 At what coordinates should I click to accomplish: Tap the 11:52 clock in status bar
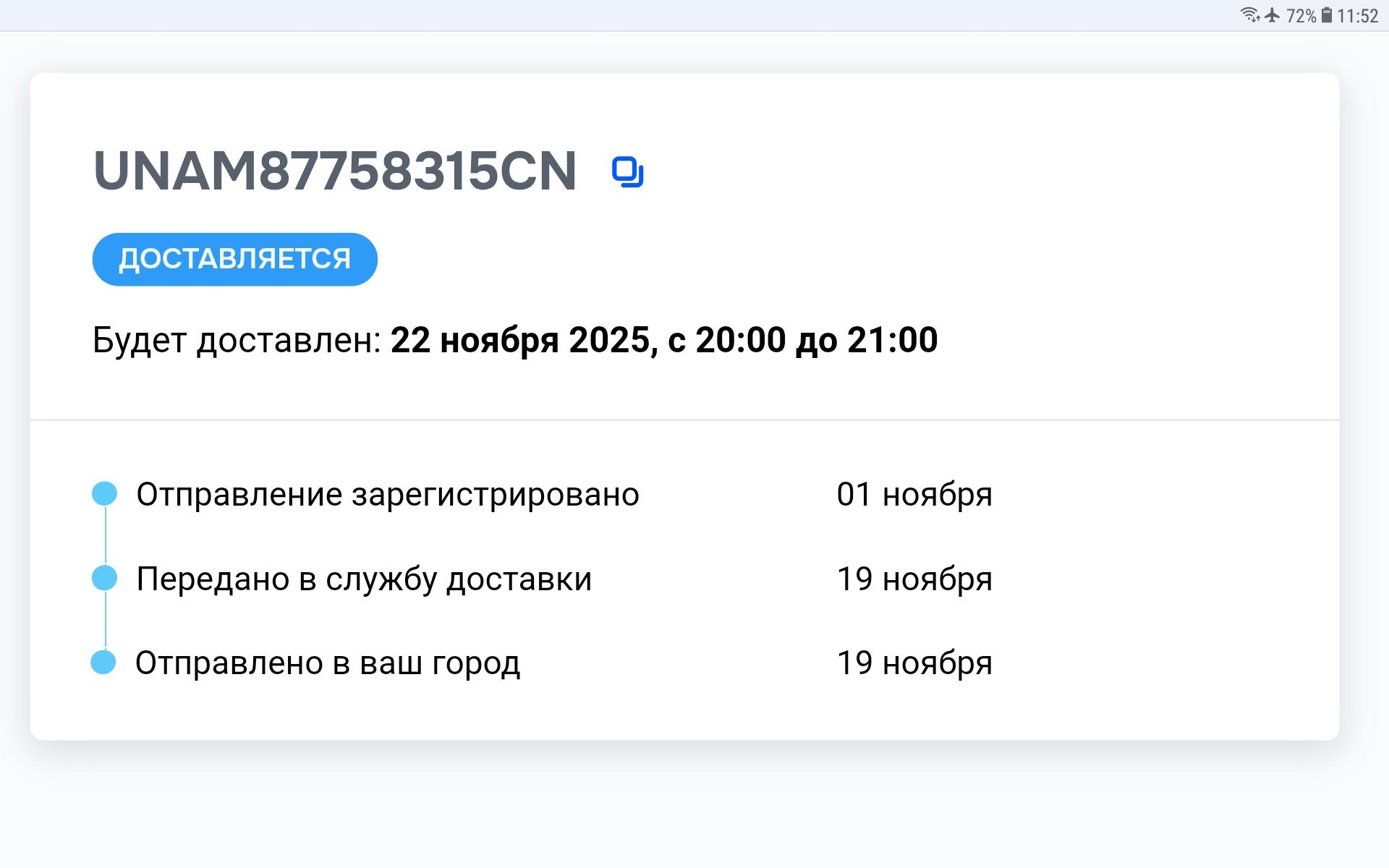[x=1357, y=16]
